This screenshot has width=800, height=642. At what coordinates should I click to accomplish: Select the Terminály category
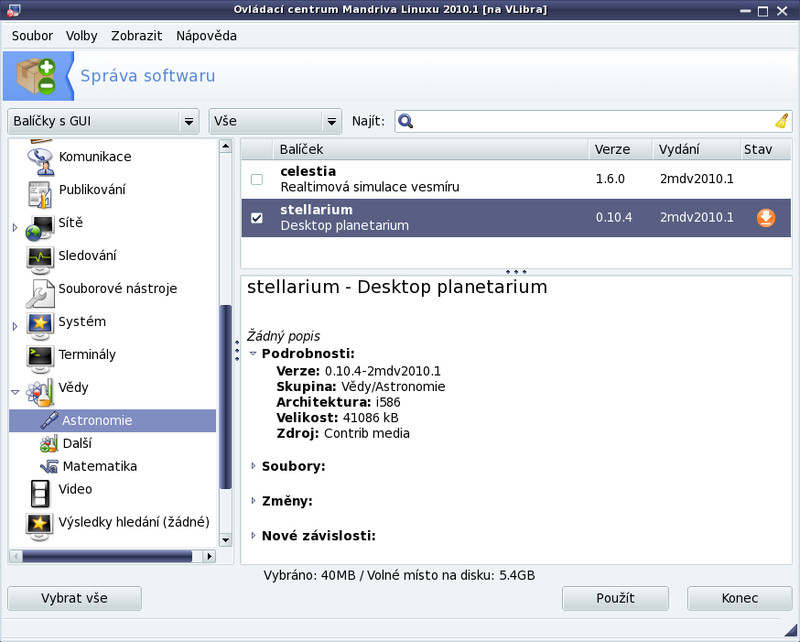click(87, 354)
